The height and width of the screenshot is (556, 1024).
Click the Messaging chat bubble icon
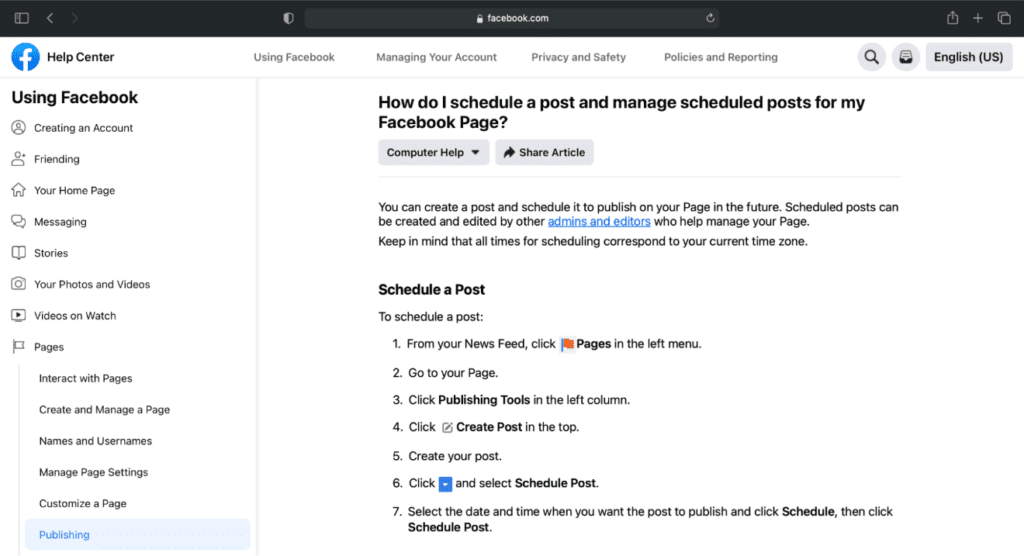(18, 221)
